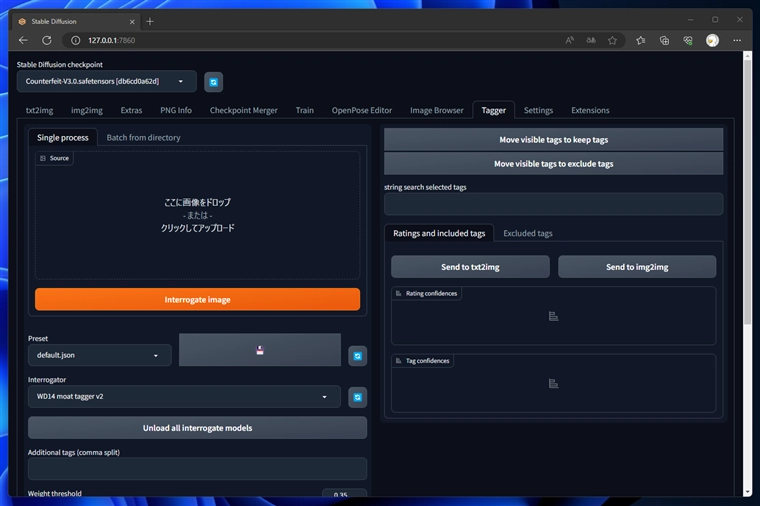
Task: Click the Tag confidences panel
Action: 554,383
